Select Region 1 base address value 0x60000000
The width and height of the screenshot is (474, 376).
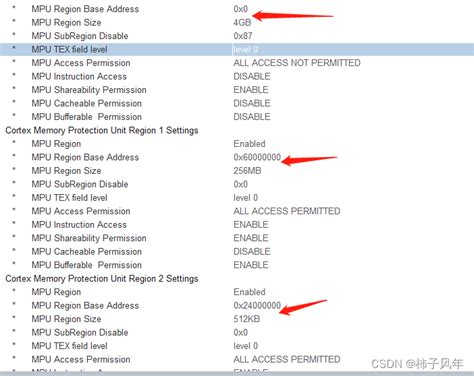tap(257, 157)
